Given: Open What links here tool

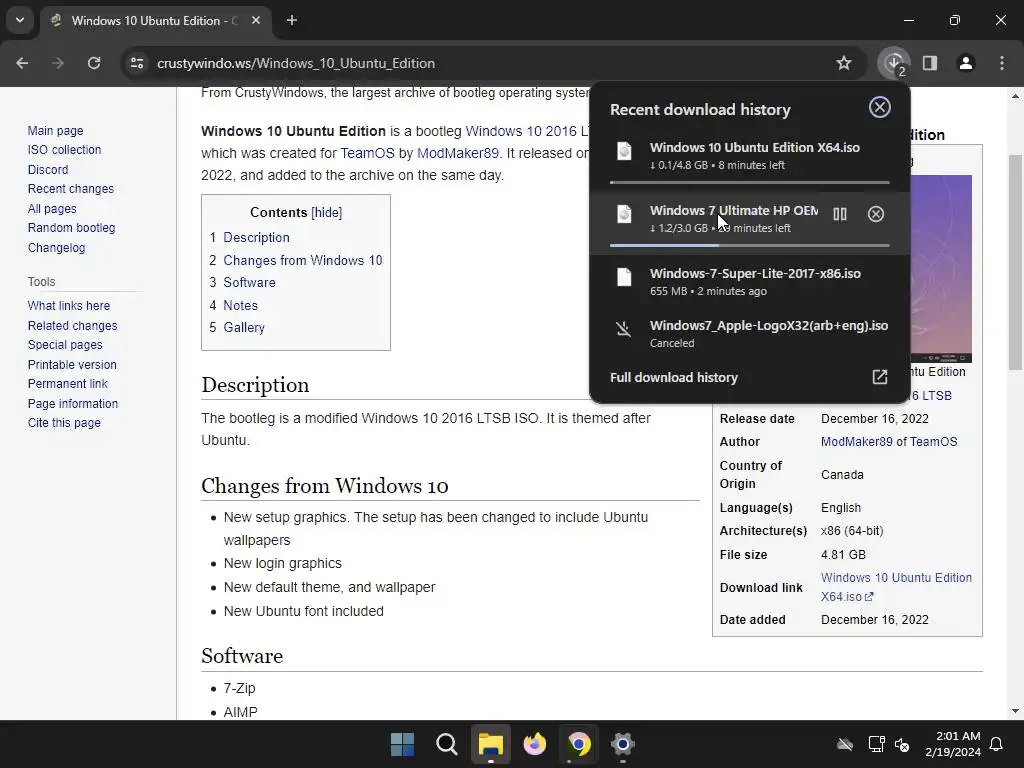Looking at the screenshot, I should point(69,306).
